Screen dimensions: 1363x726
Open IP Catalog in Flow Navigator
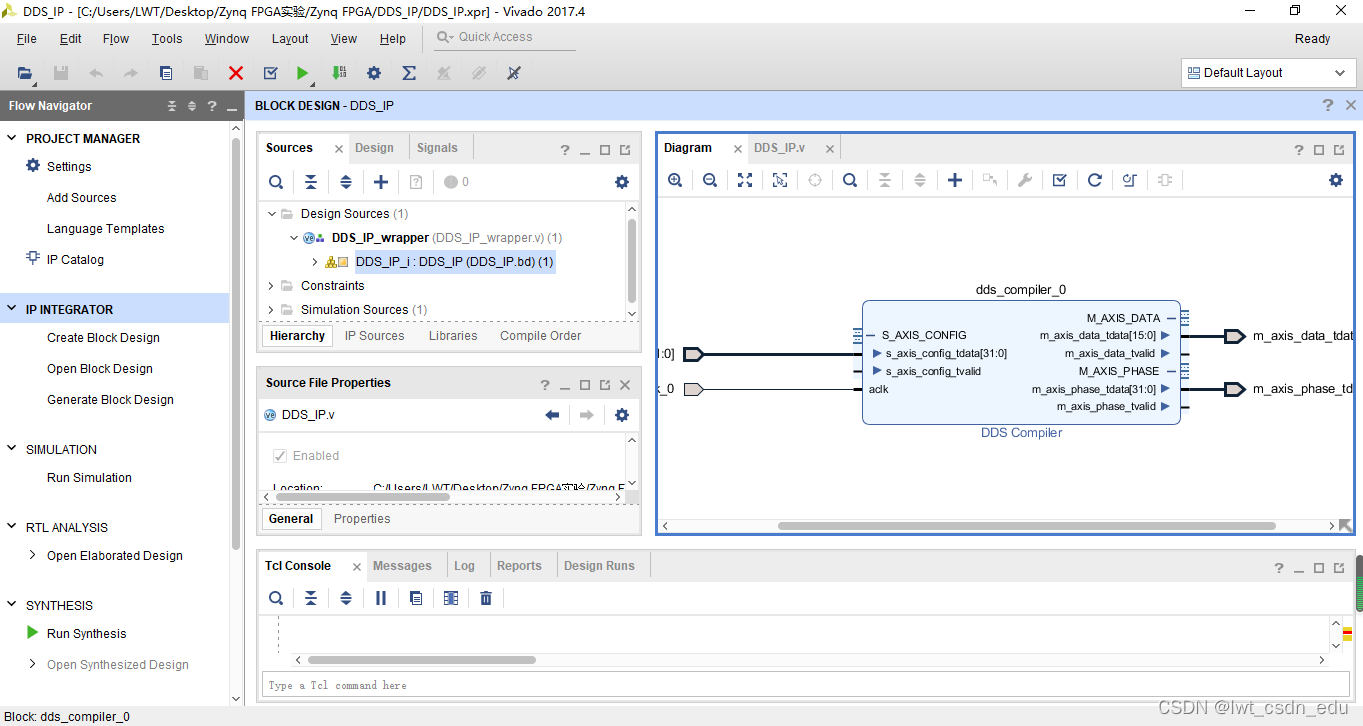pyautogui.click(x=75, y=260)
